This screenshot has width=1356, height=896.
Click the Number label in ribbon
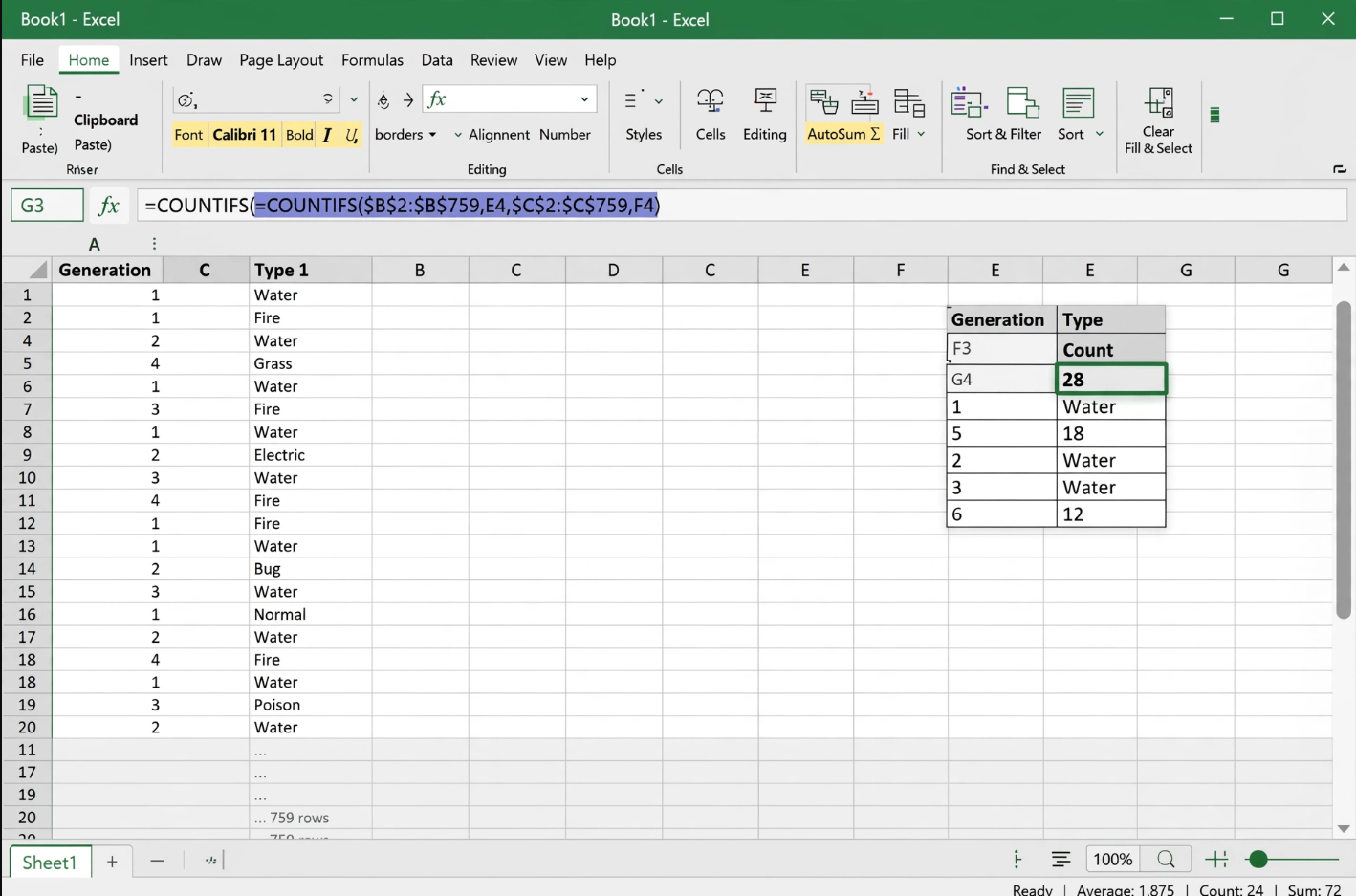tap(564, 135)
